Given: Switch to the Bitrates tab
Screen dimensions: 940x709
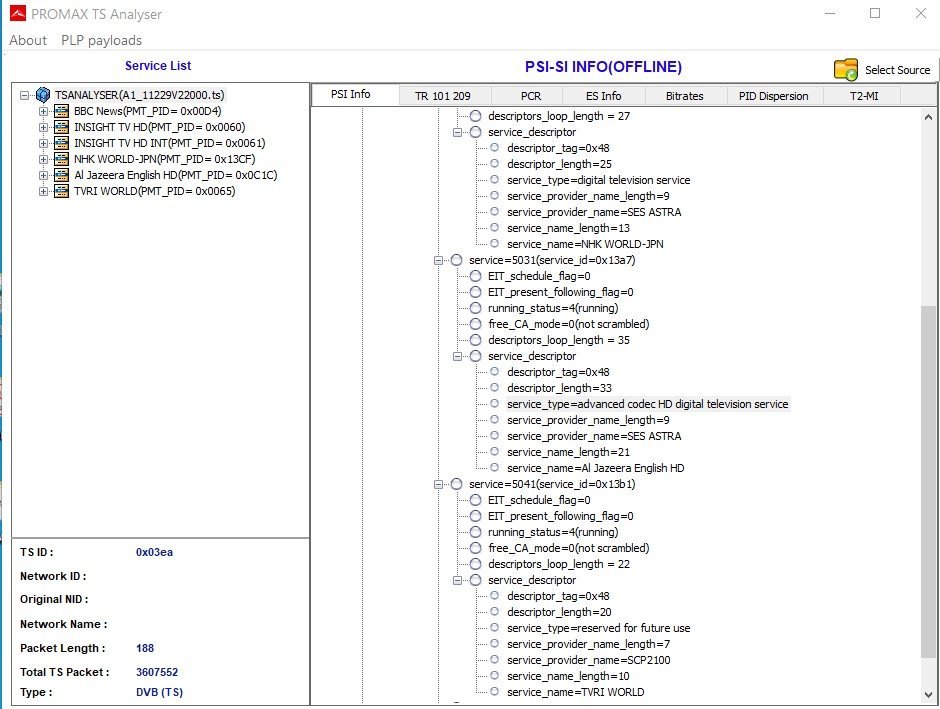Looking at the screenshot, I should [x=685, y=96].
